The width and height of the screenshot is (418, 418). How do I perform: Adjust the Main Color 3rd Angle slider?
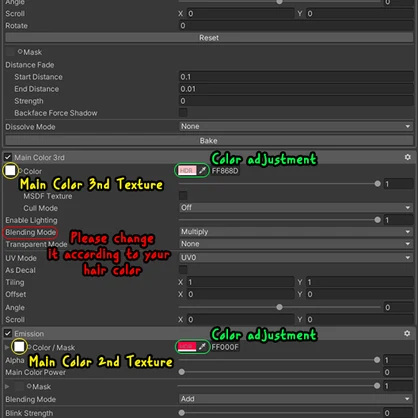click(x=279, y=307)
